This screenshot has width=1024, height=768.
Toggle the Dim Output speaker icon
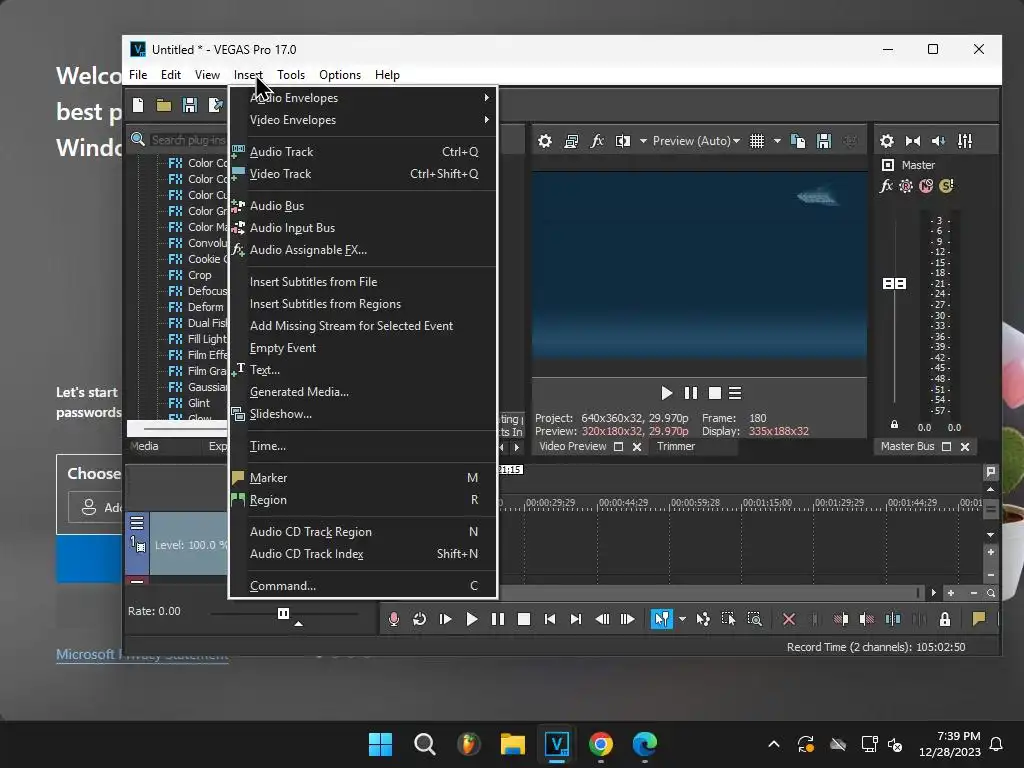point(938,141)
